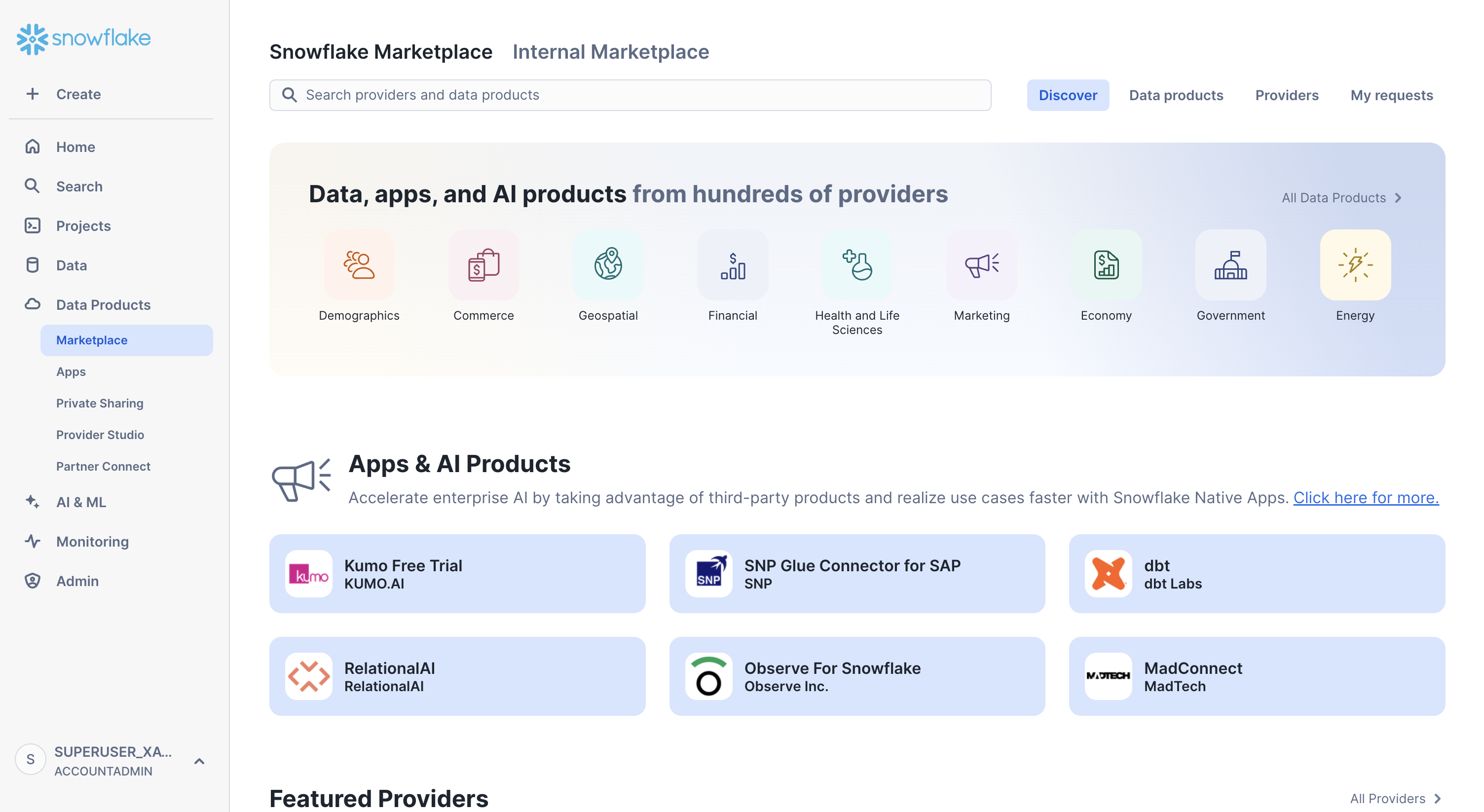Click the dbt logo thumbnail
The width and height of the screenshot is (1484, 812).
pos(1109,574)
